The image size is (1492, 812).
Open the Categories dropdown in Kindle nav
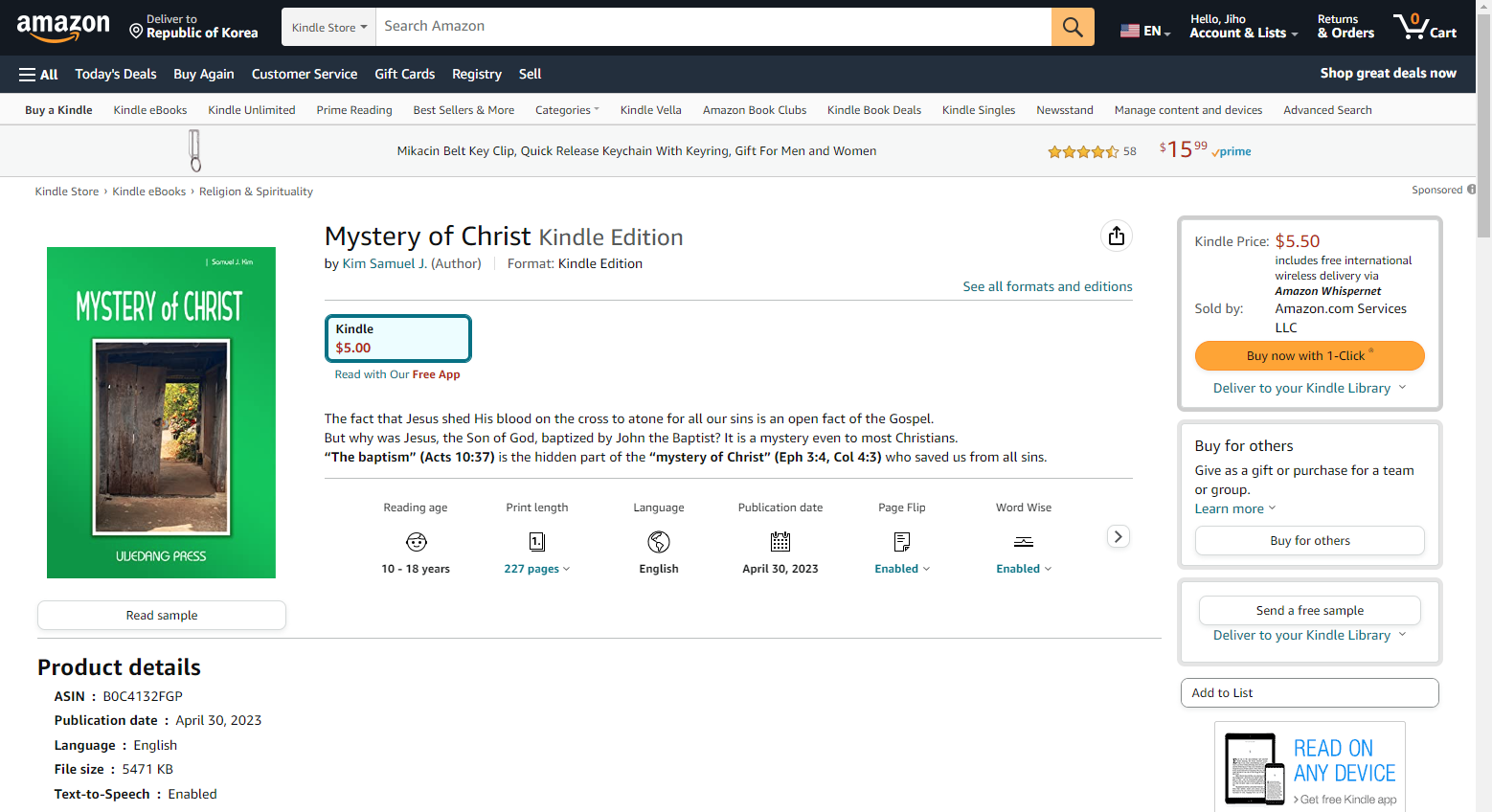[567, 110]
